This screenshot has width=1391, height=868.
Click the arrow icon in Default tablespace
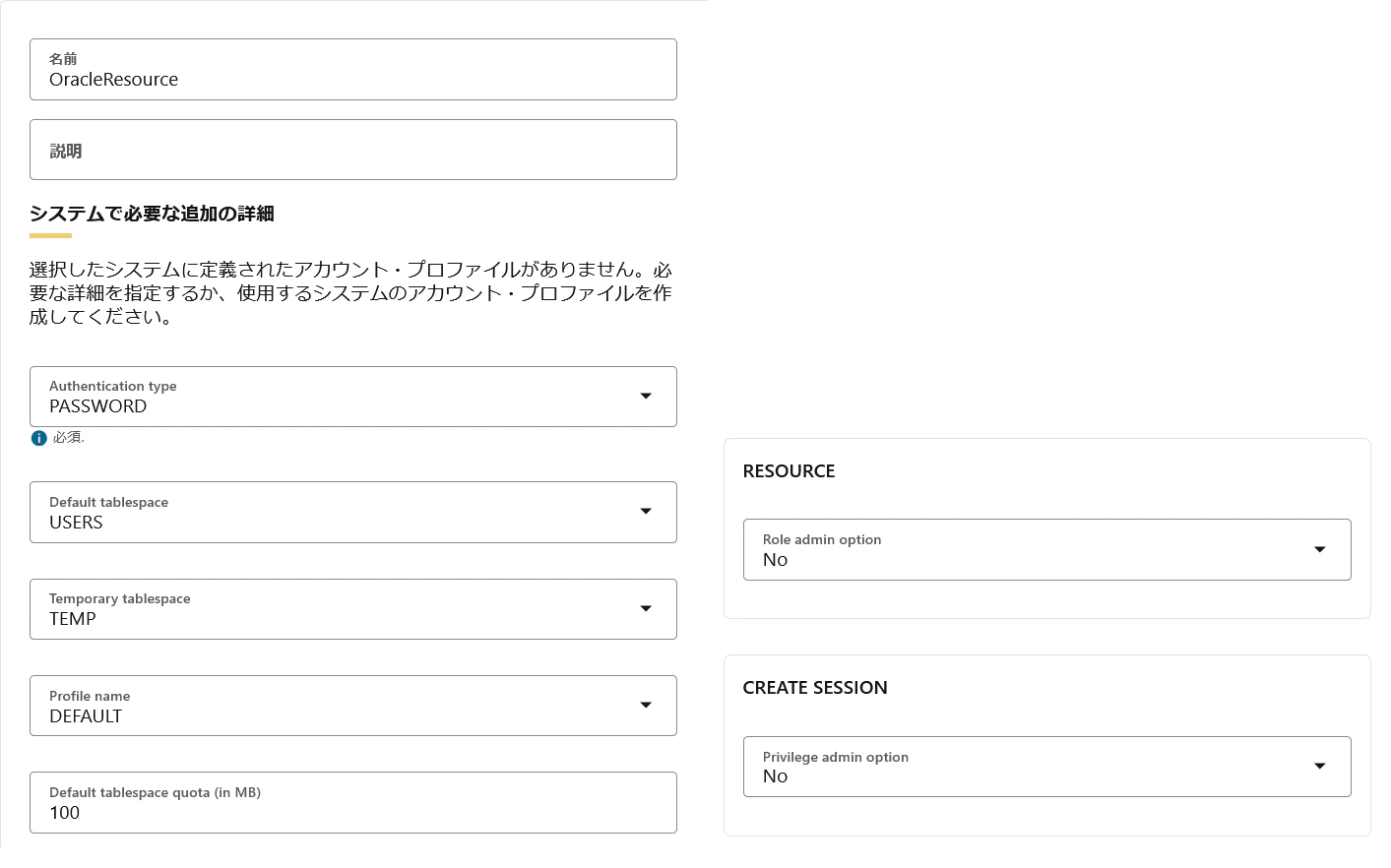(x=646, y=512)
